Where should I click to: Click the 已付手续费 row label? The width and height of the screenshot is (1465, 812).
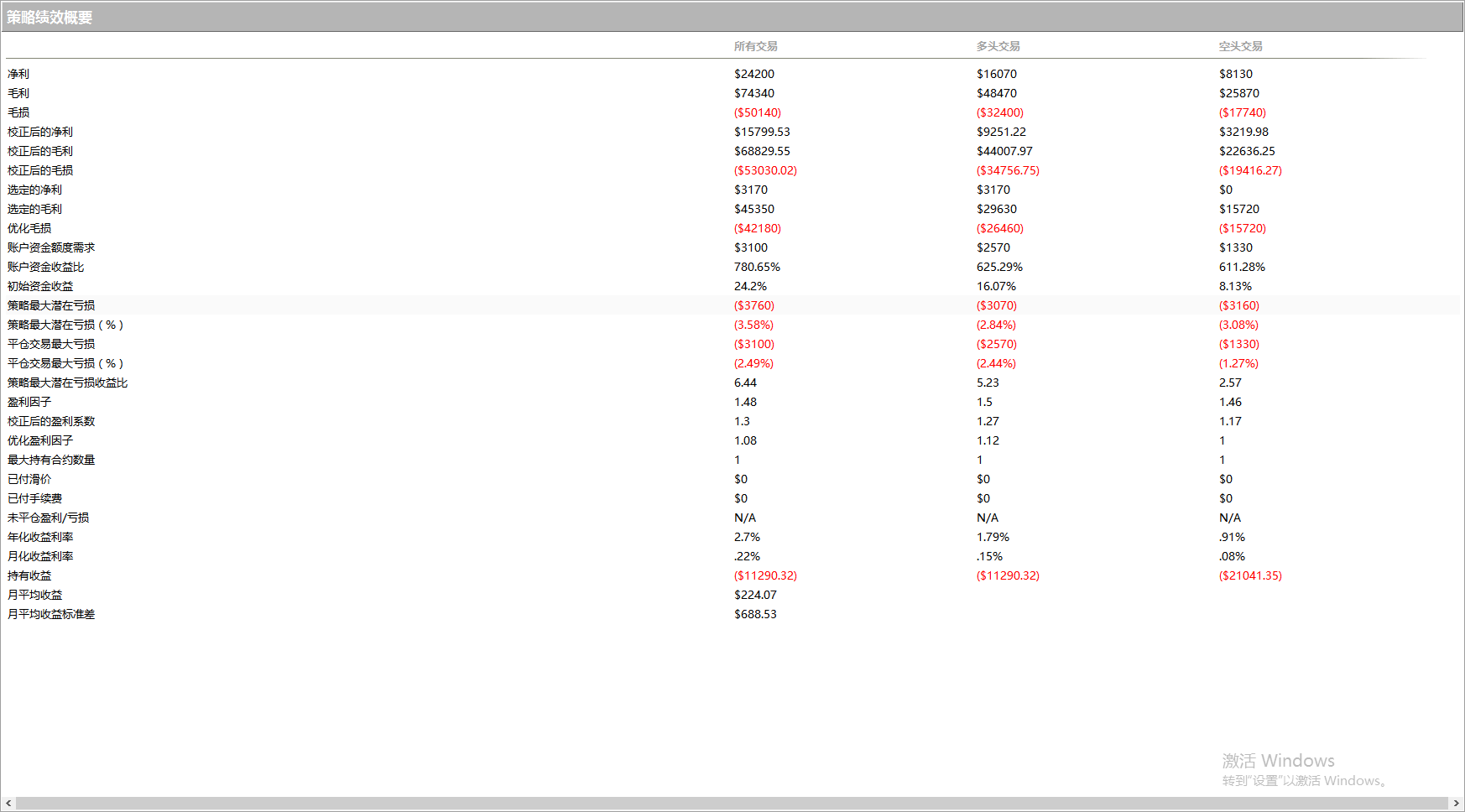(x=34, y=498)
